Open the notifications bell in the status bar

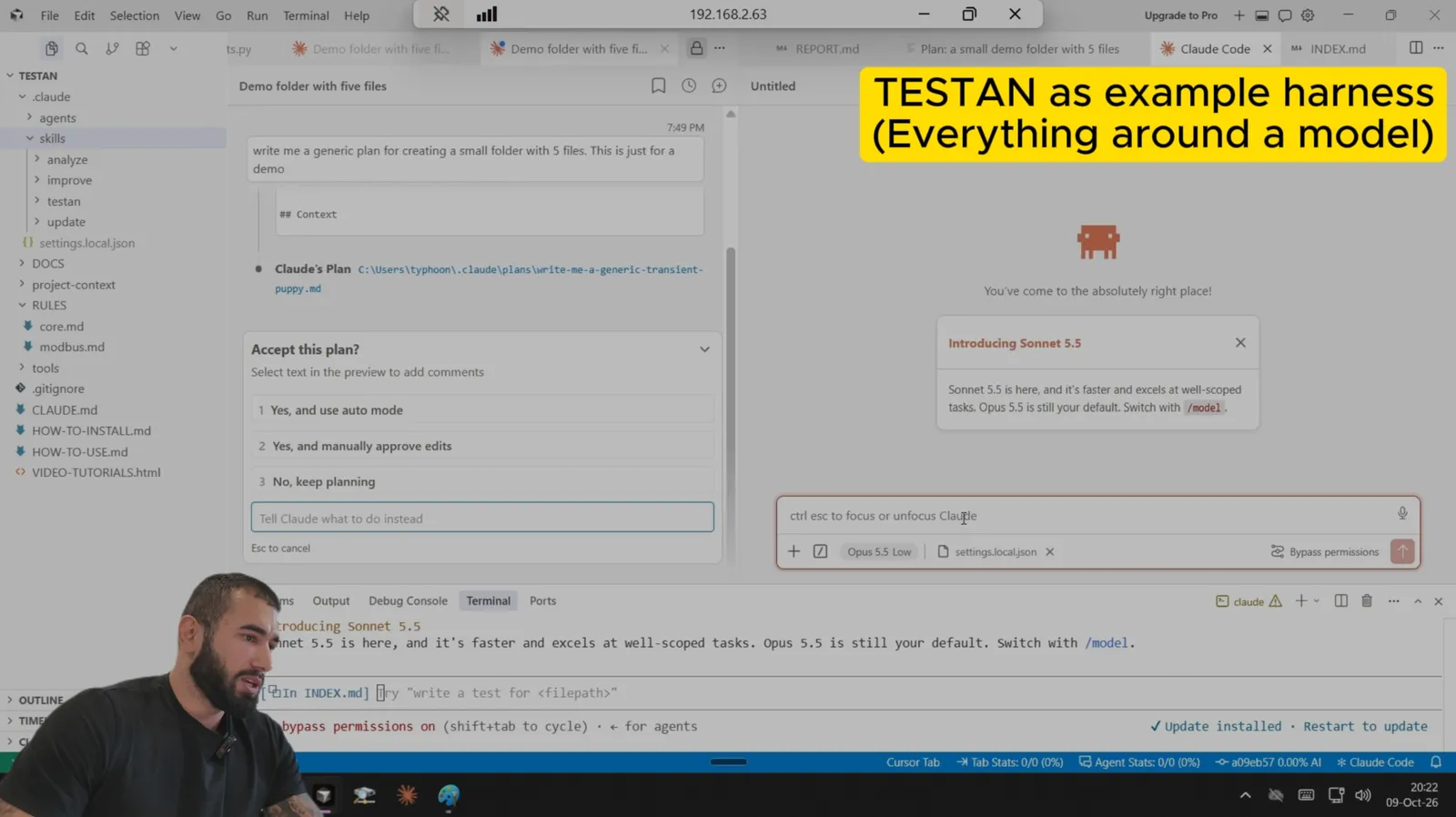pos(1436,762)
